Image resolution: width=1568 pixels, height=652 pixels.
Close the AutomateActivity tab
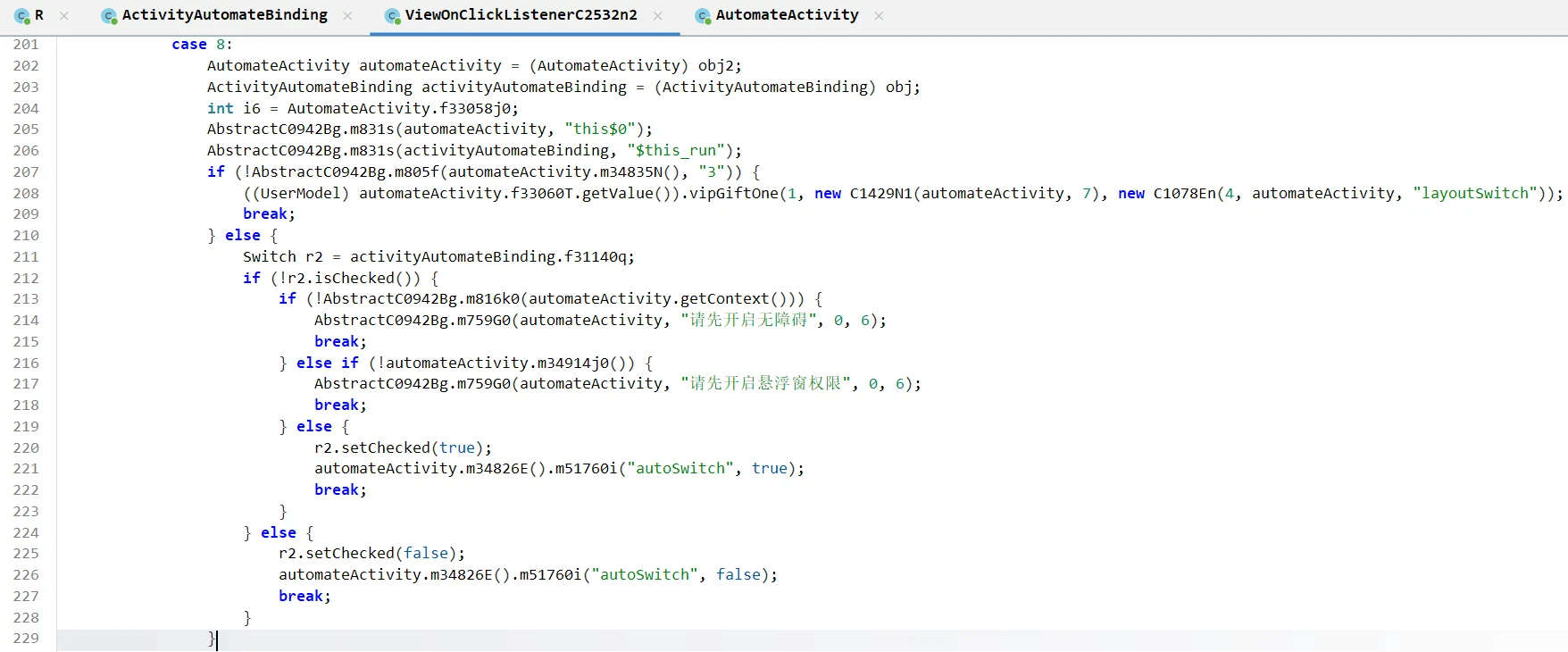[879, 16]
